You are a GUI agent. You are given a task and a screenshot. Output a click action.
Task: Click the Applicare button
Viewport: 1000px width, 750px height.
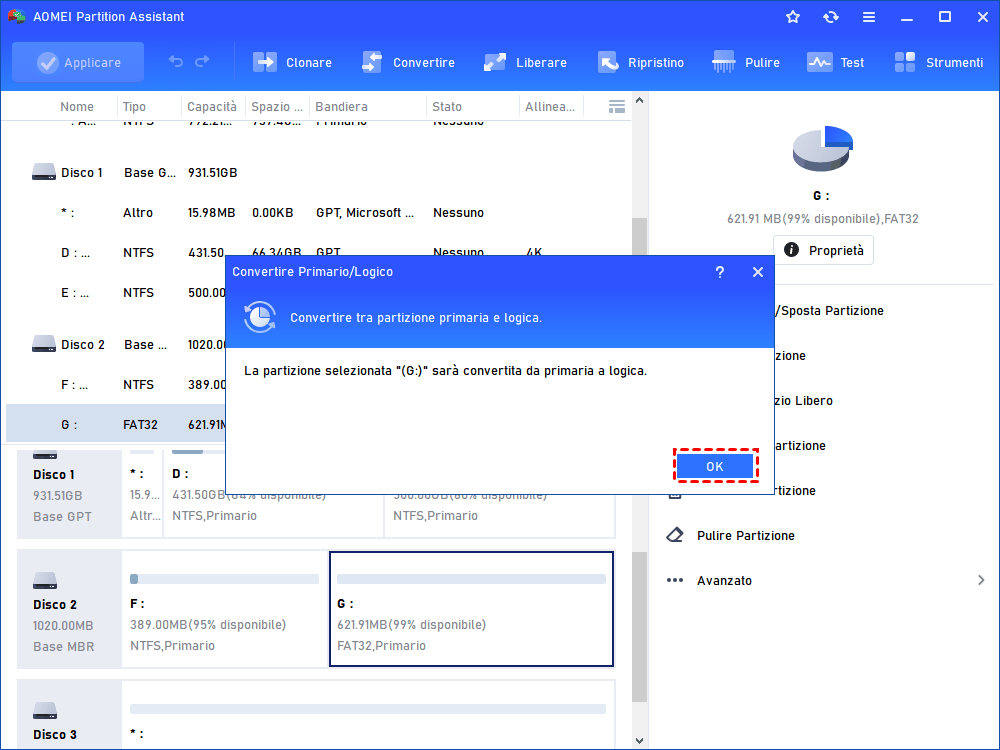(x=78, y=62)
